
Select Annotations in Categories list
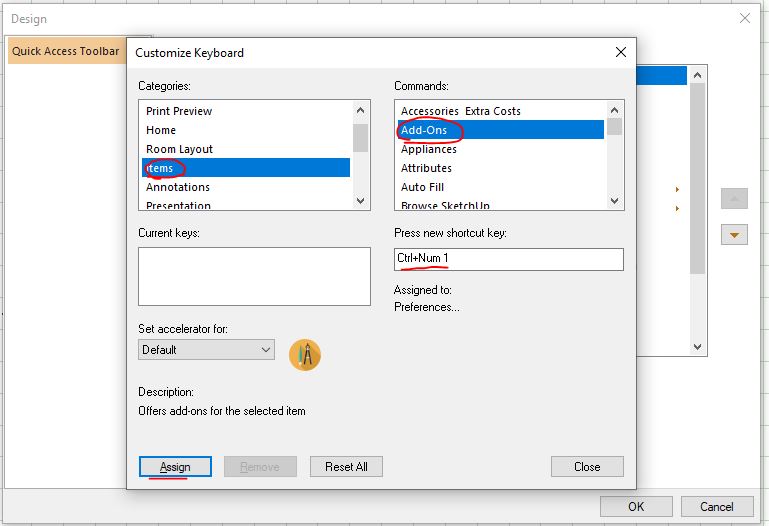[178, 187]
